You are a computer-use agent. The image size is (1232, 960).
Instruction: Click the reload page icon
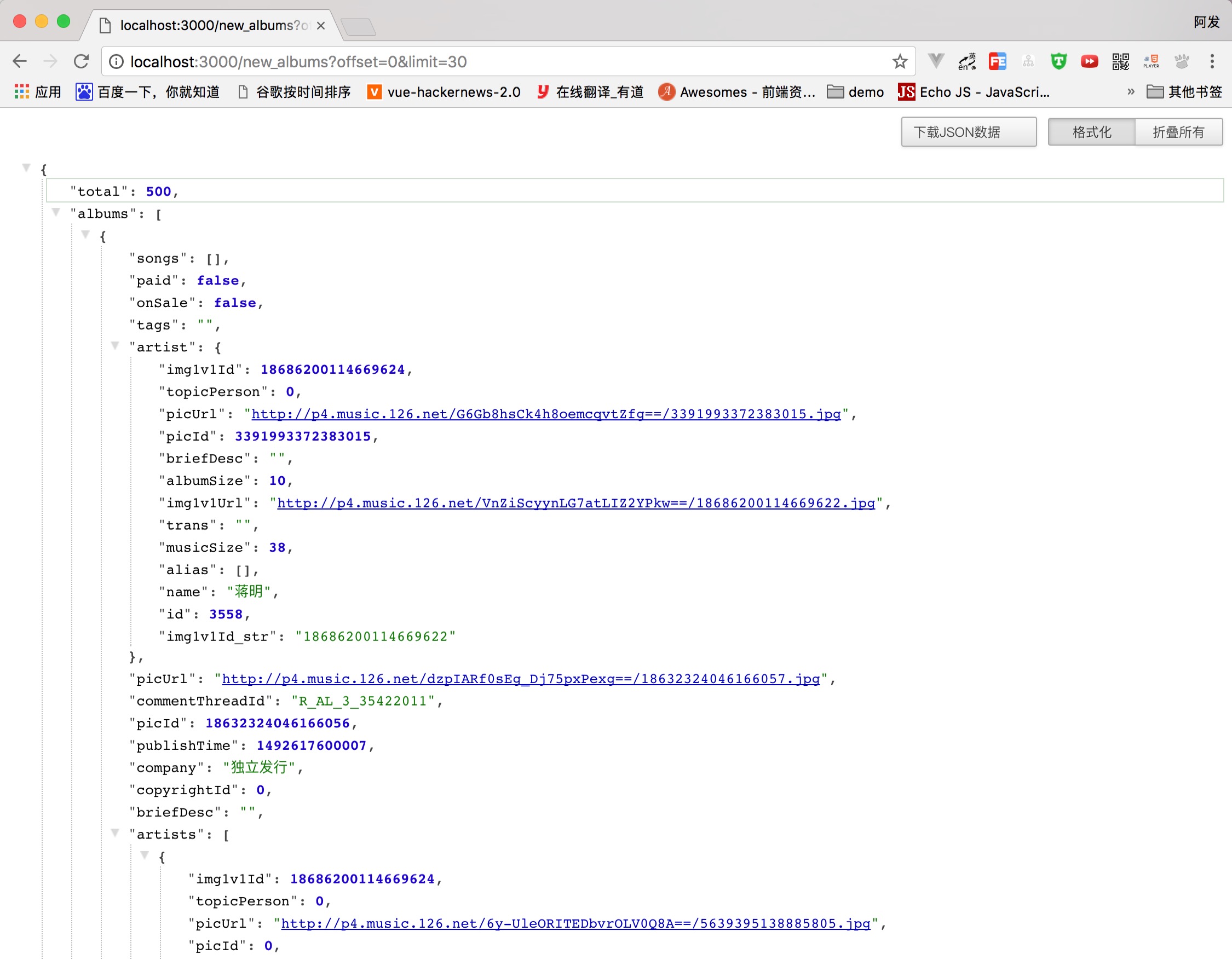coord(81,61)
